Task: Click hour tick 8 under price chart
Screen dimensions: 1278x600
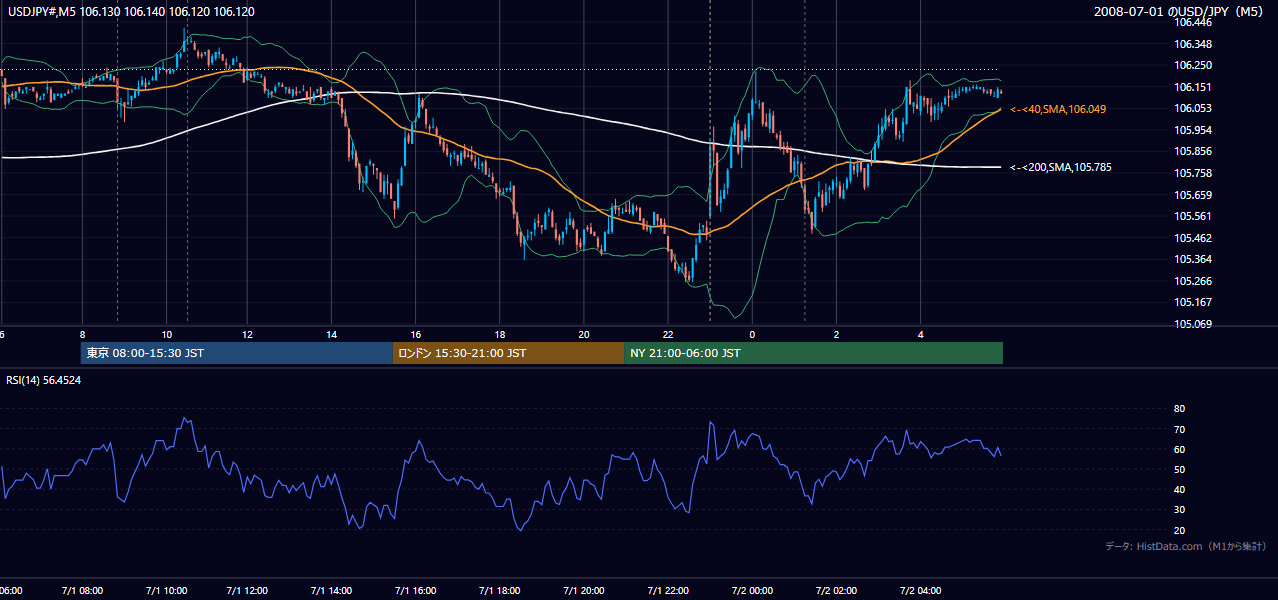Action: point(82,334)
